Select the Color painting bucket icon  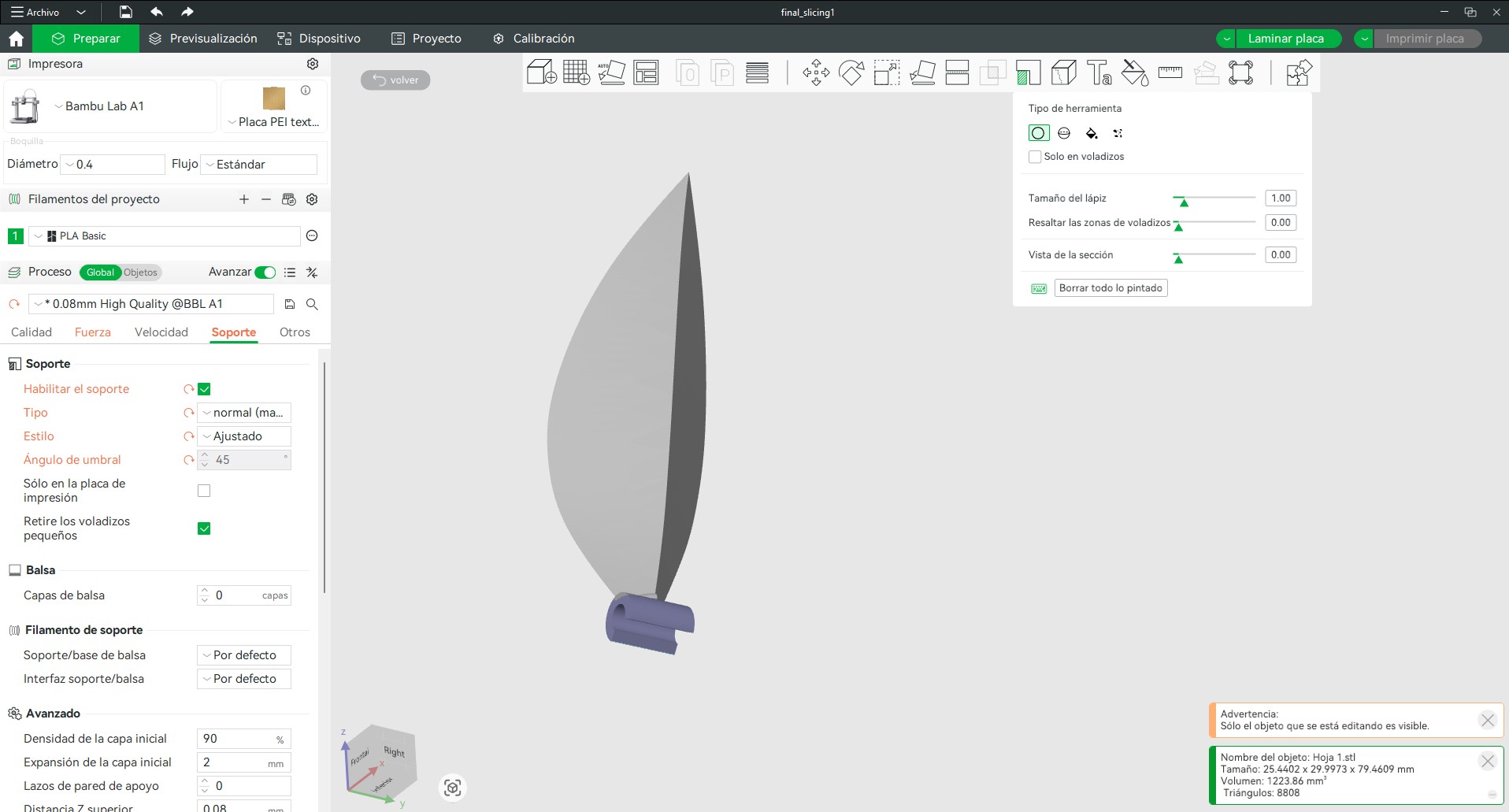tap(1134, 72)
